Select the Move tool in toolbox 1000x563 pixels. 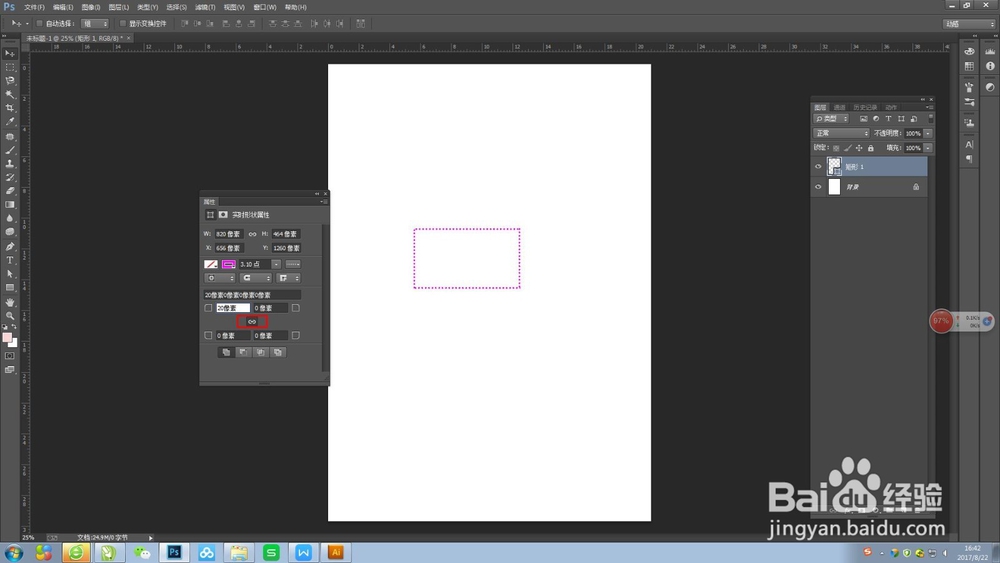coord(10,54)
